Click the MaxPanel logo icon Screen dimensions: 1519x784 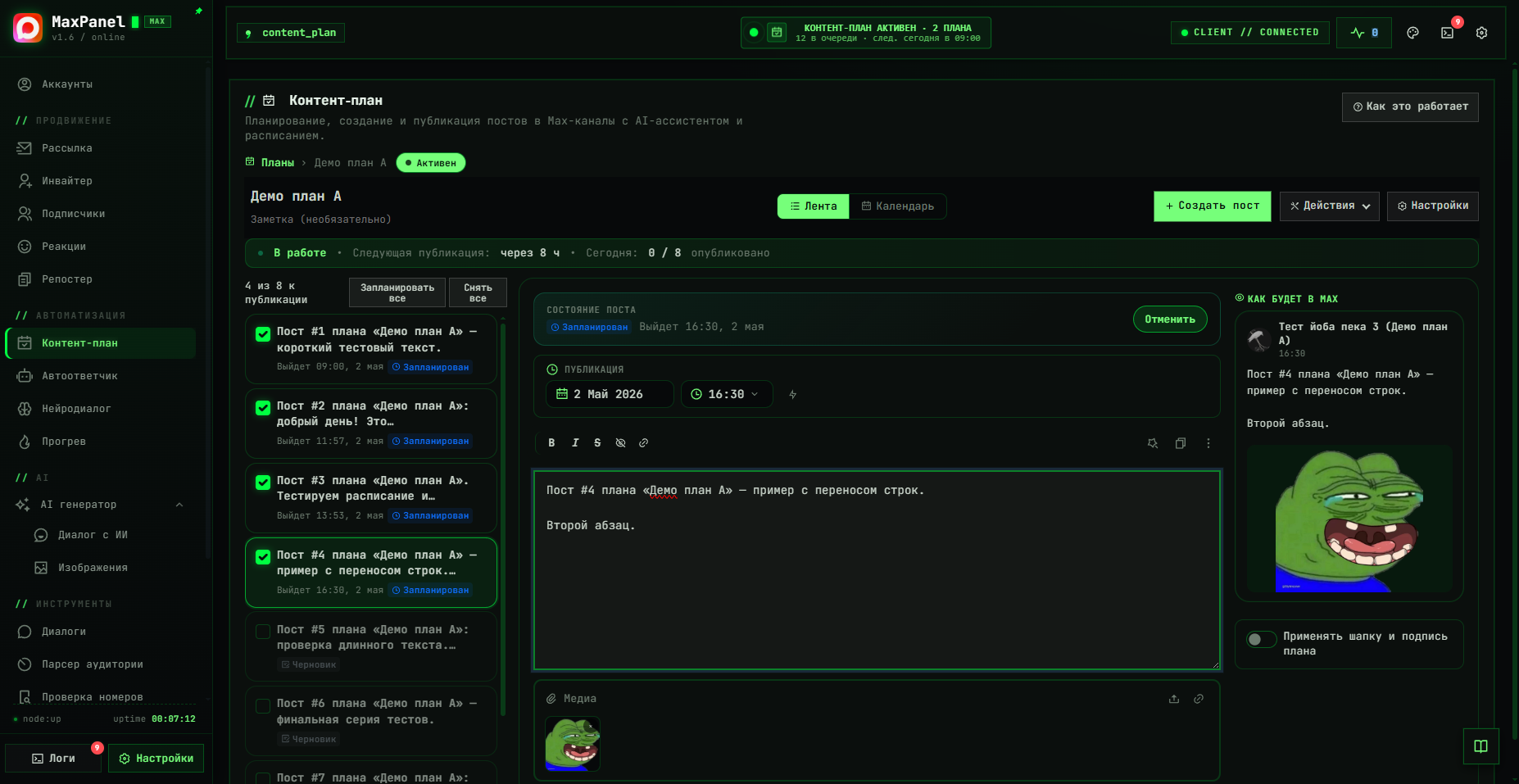(27, 28)
